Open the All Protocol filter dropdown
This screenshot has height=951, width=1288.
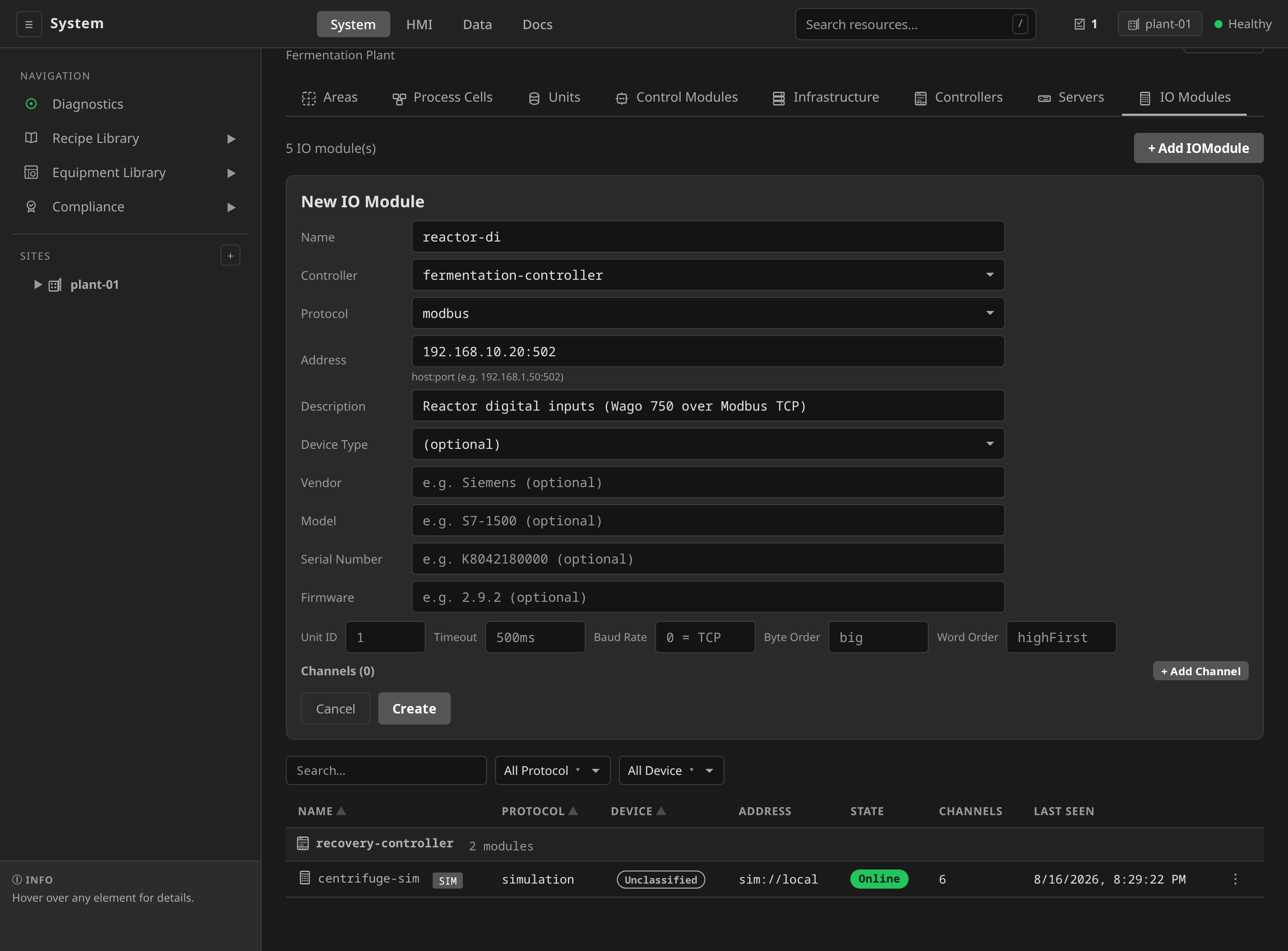(552, 770)
